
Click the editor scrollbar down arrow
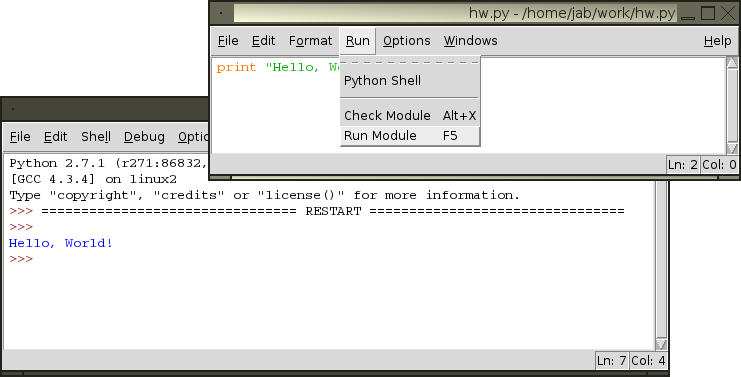[732, 148]
